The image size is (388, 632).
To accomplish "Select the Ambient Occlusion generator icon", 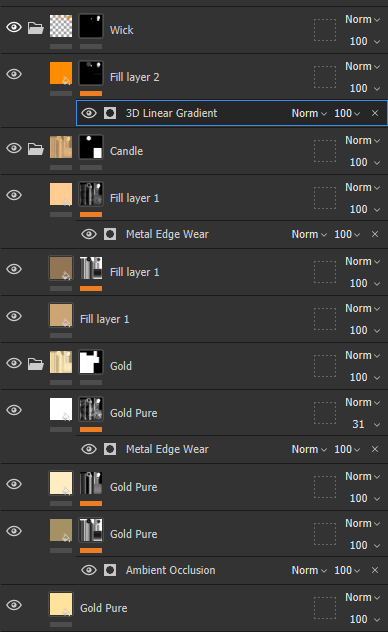I will click(x=110, y=570).
